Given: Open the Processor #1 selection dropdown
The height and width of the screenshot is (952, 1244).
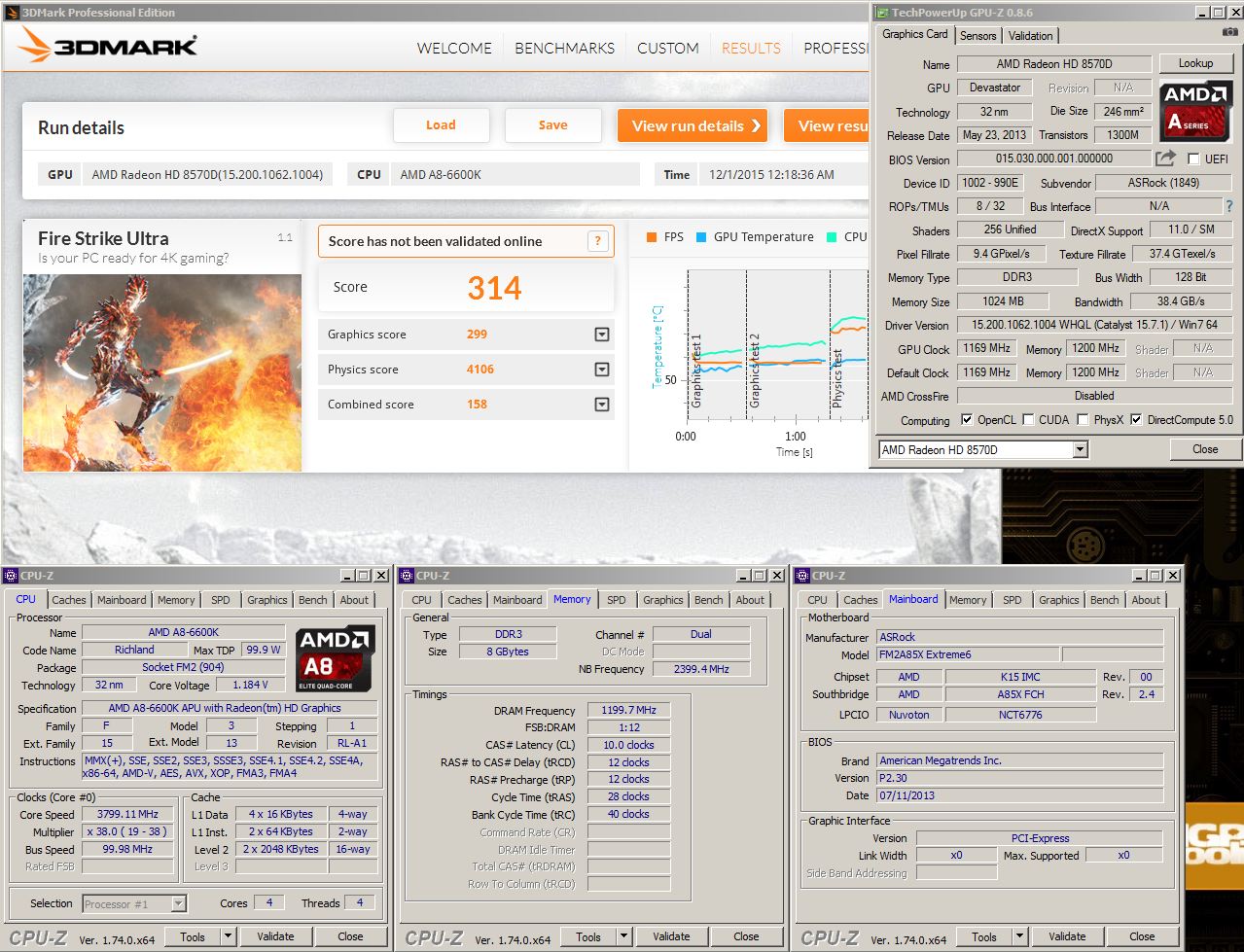Looking at the screenshot, I should click(x=178, y=903).
